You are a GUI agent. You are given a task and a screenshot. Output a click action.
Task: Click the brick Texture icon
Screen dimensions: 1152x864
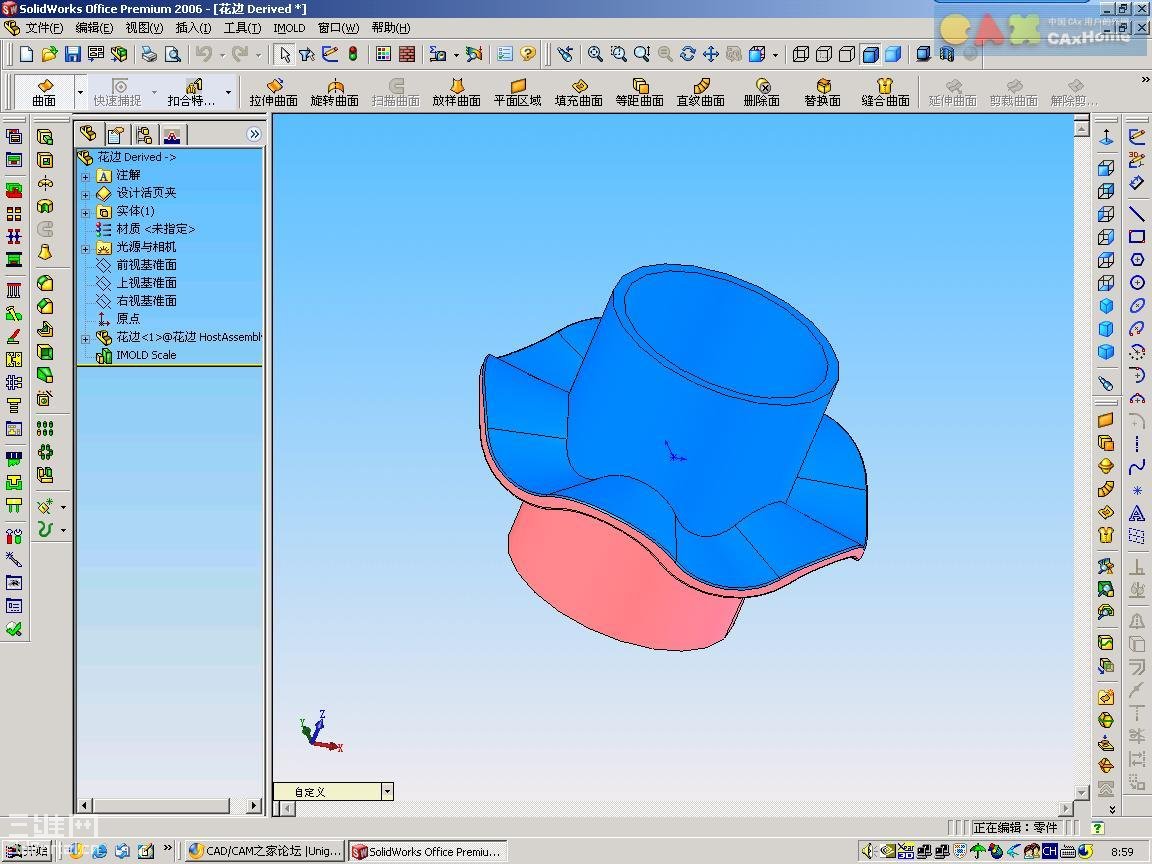pyautogui.click(x=407, y=54)
